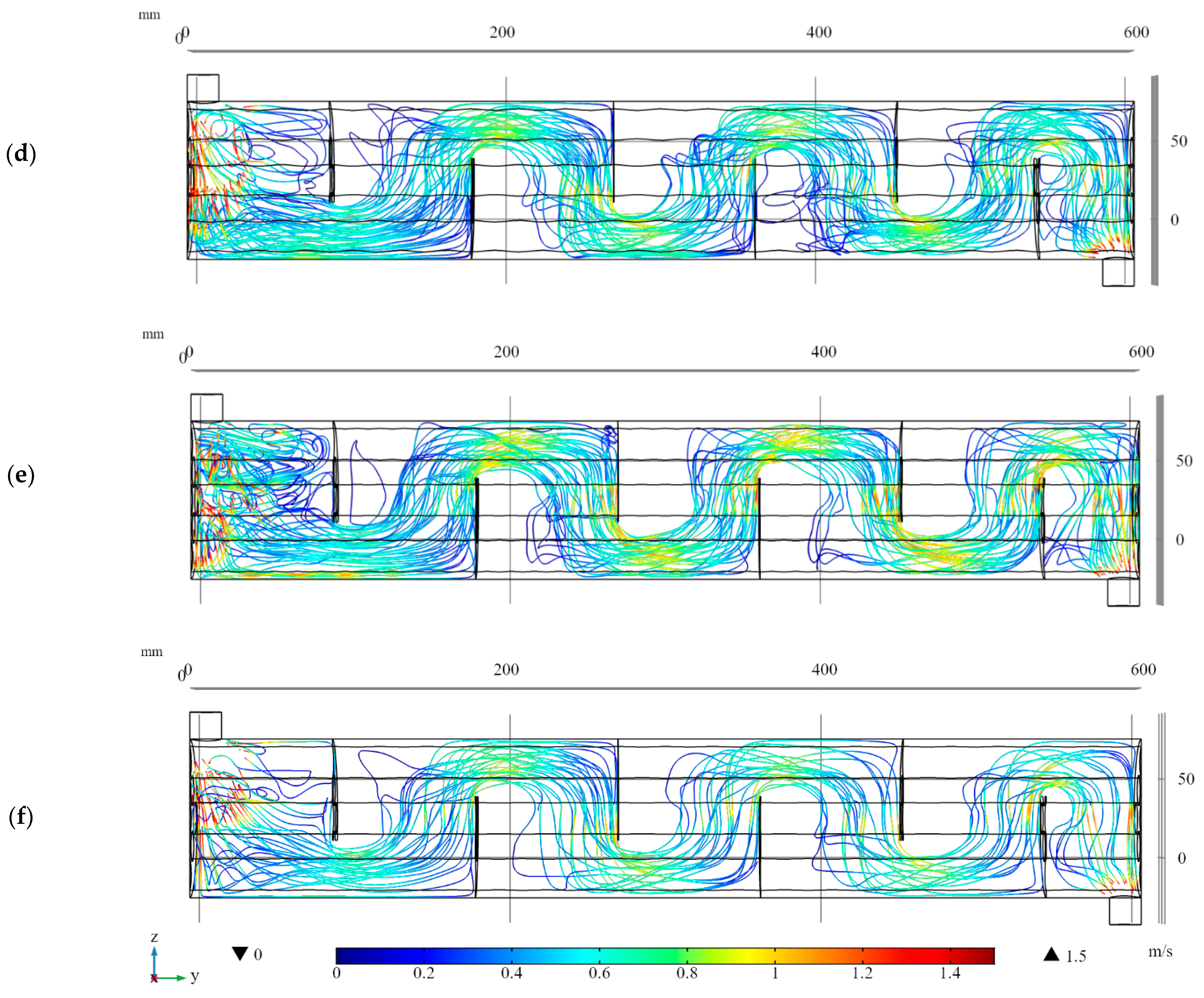The height and width of the screenshot is (998, 1204).
Task: Click the panel label (d)
Action: (x=21, y=154)
